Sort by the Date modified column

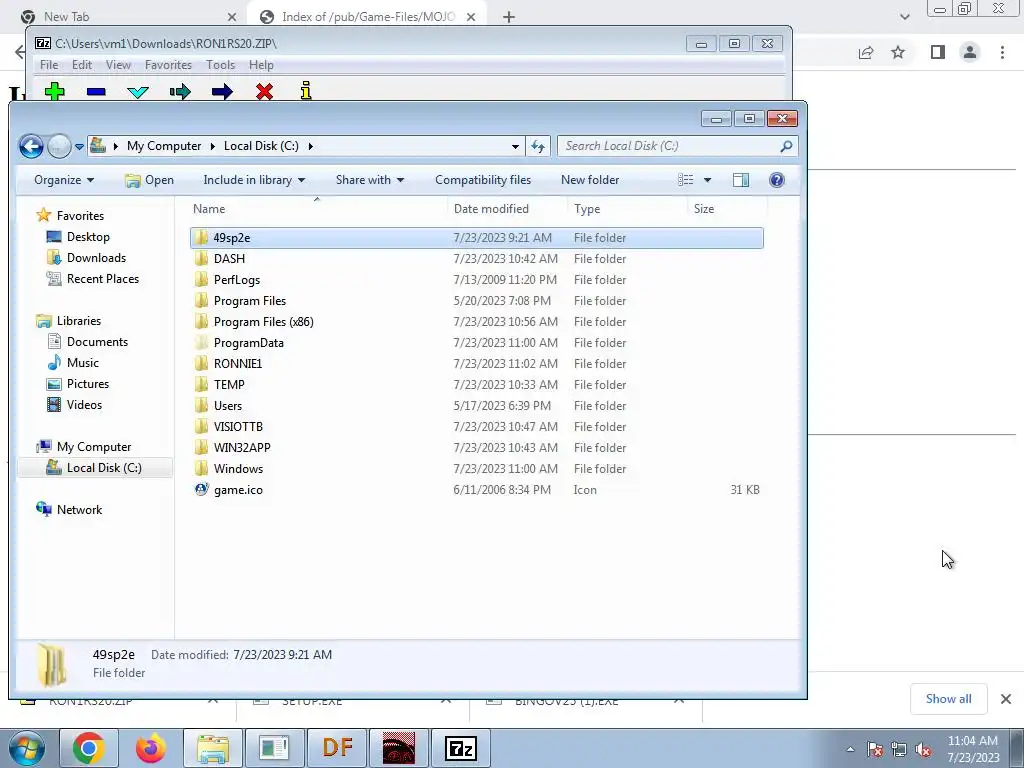[507, 209]
